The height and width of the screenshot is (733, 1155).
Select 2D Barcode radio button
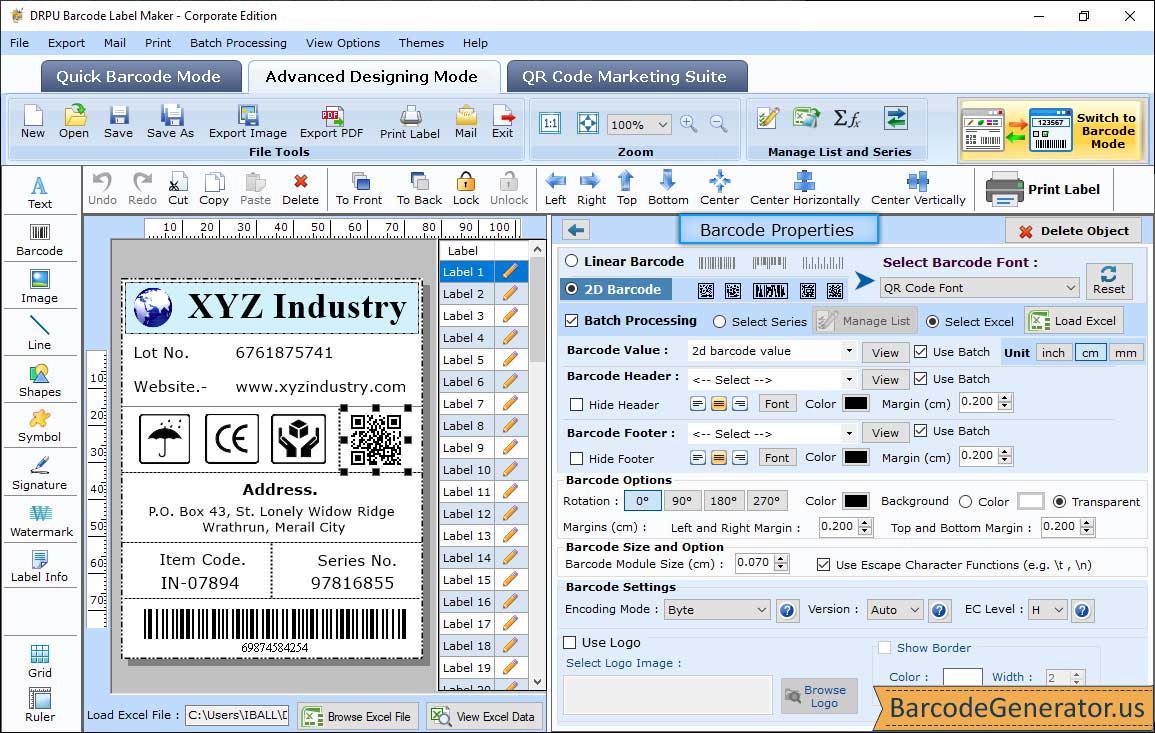572,289
